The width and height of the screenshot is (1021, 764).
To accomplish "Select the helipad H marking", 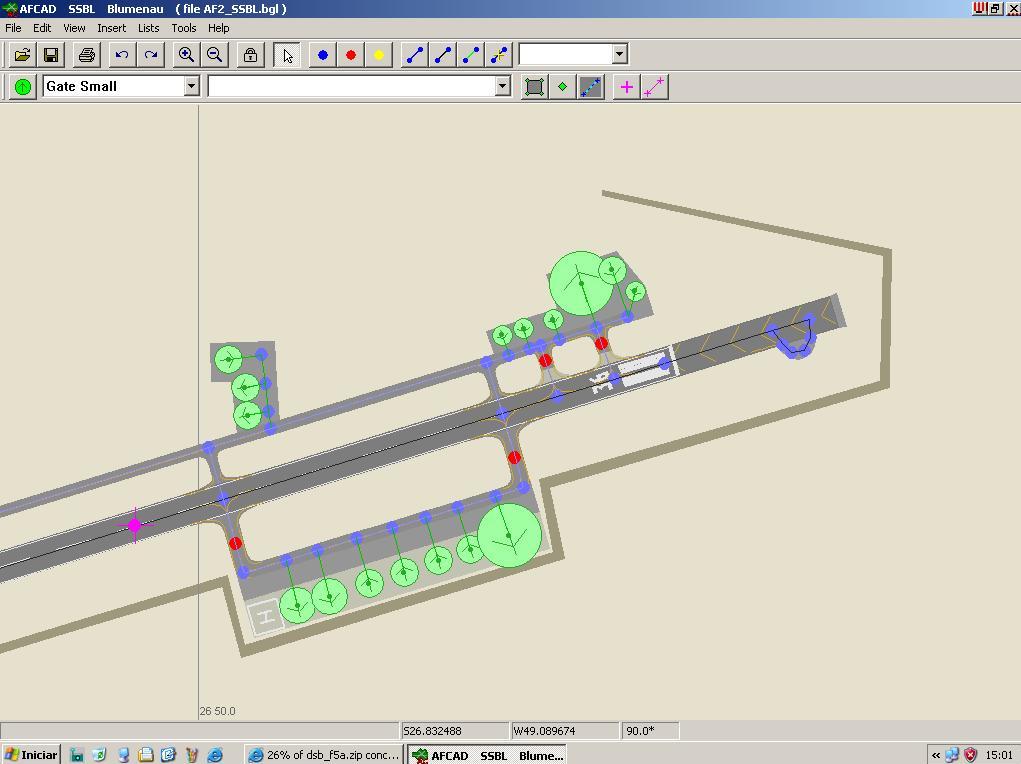I will (x=267, y=617).
